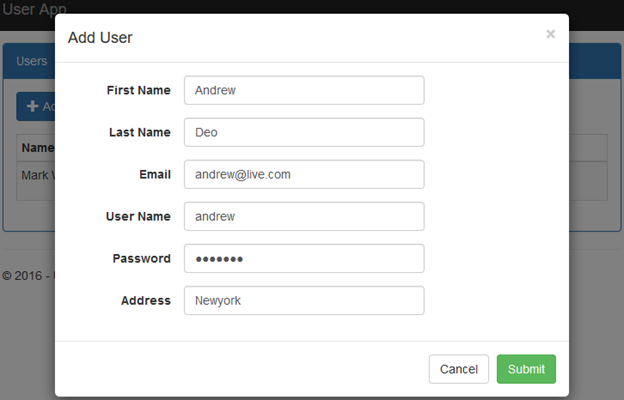The height and width of the screenshot is (400, 624).
Task: Click into the User Name text box
Action: pyautogui.click(x=304, y=216)
